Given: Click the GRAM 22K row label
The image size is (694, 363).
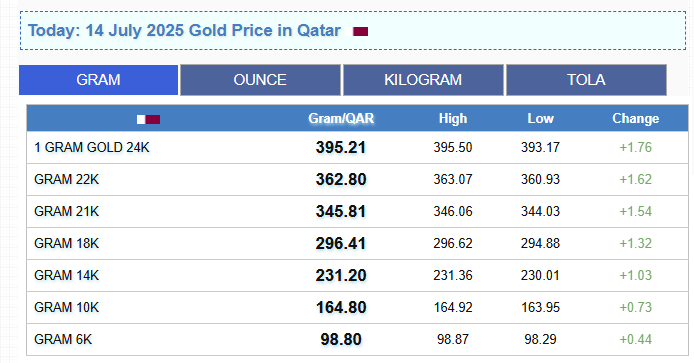Looking at the screenshot, I should (66, 179).
